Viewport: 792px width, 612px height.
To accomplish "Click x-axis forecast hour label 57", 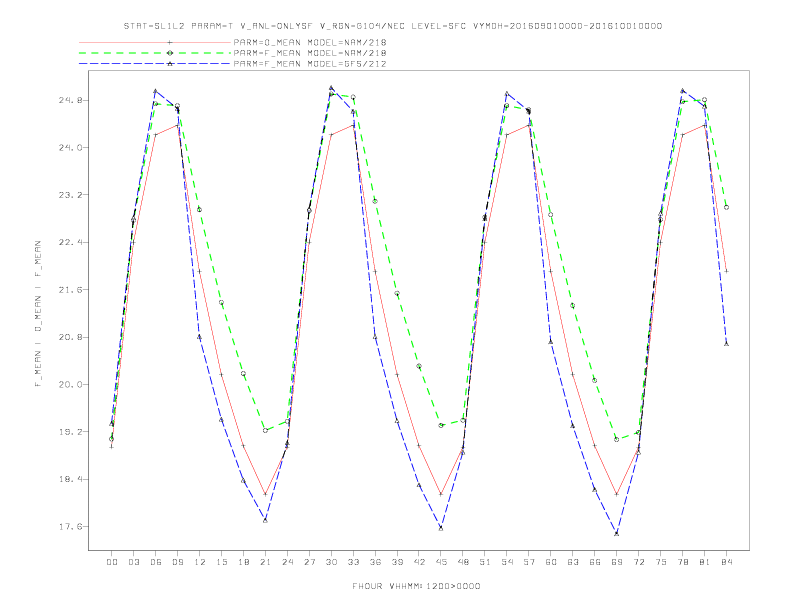I will click(529, 562).
